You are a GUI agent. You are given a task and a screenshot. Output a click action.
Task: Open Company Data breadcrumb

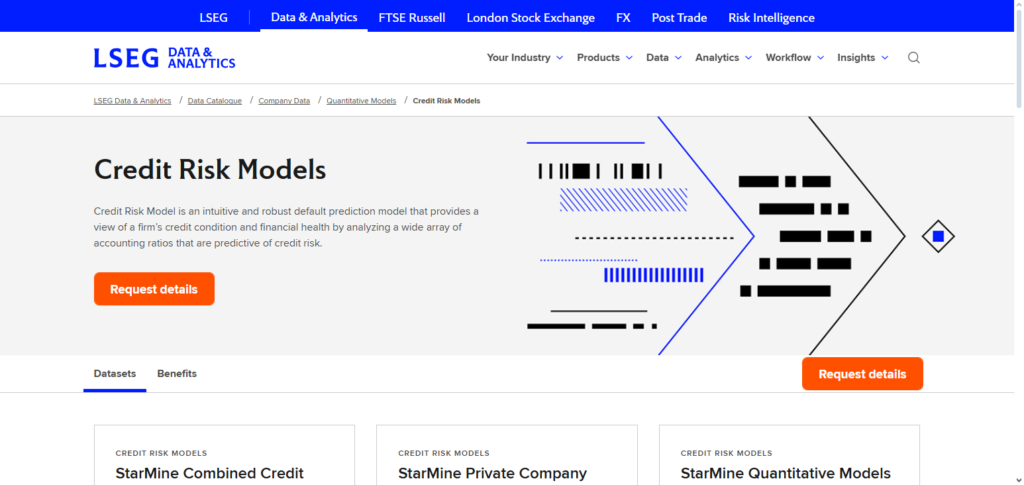[x=284, y=101]
